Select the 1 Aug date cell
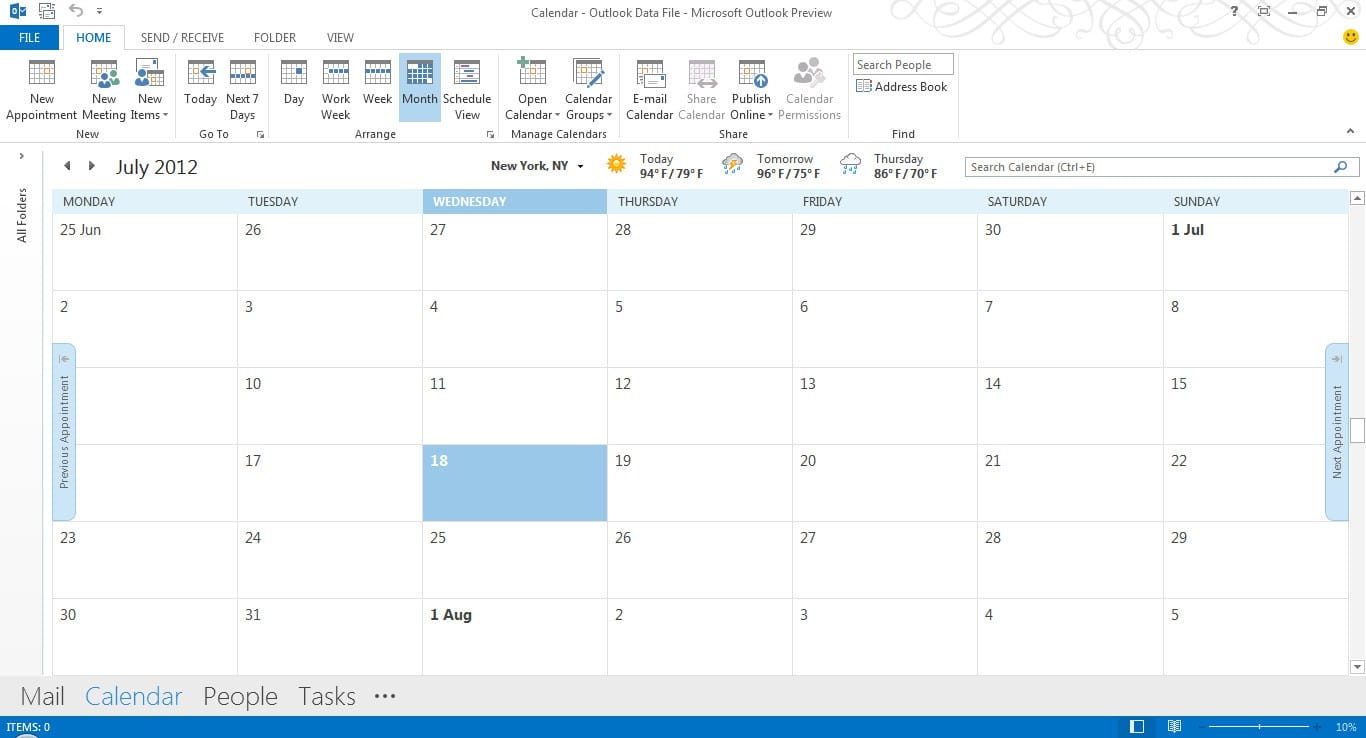 (x=514, y=636)
